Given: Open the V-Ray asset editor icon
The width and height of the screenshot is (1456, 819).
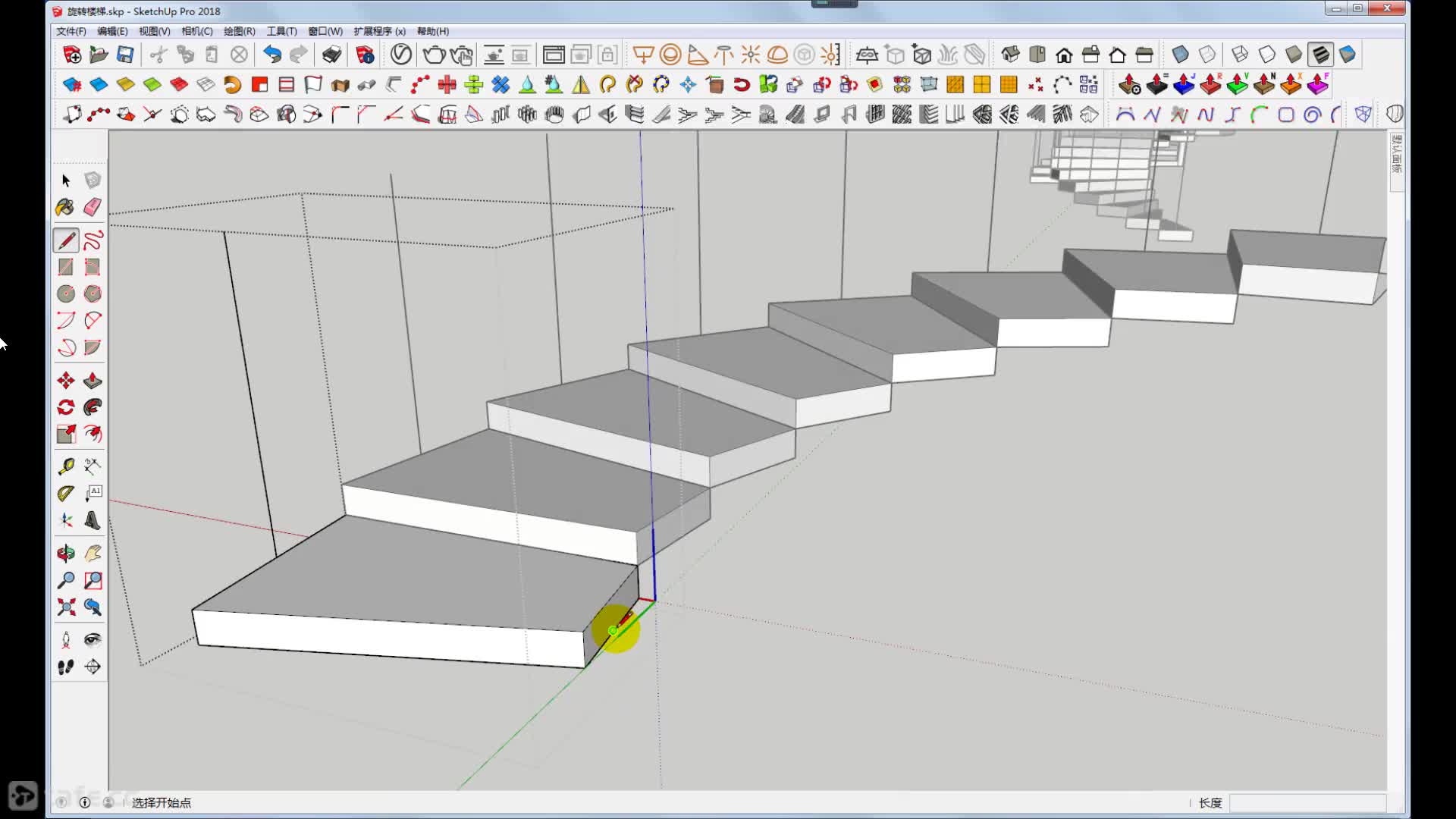Looking at the screenshot, I should (x=401, y=55).
